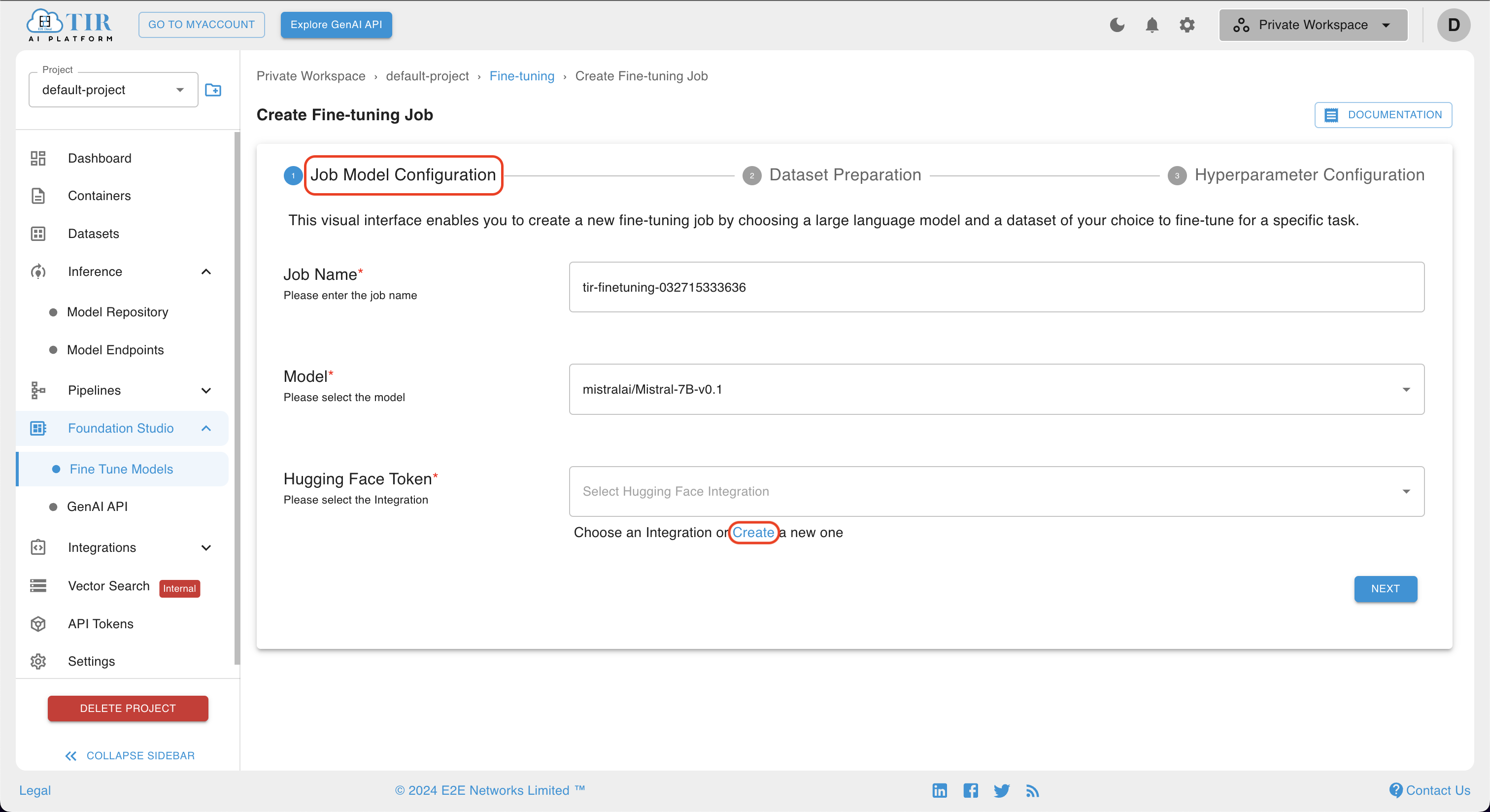Expand the Inference section in sidebar
Screen dimensions: 1490x812
tap(121, 271)
